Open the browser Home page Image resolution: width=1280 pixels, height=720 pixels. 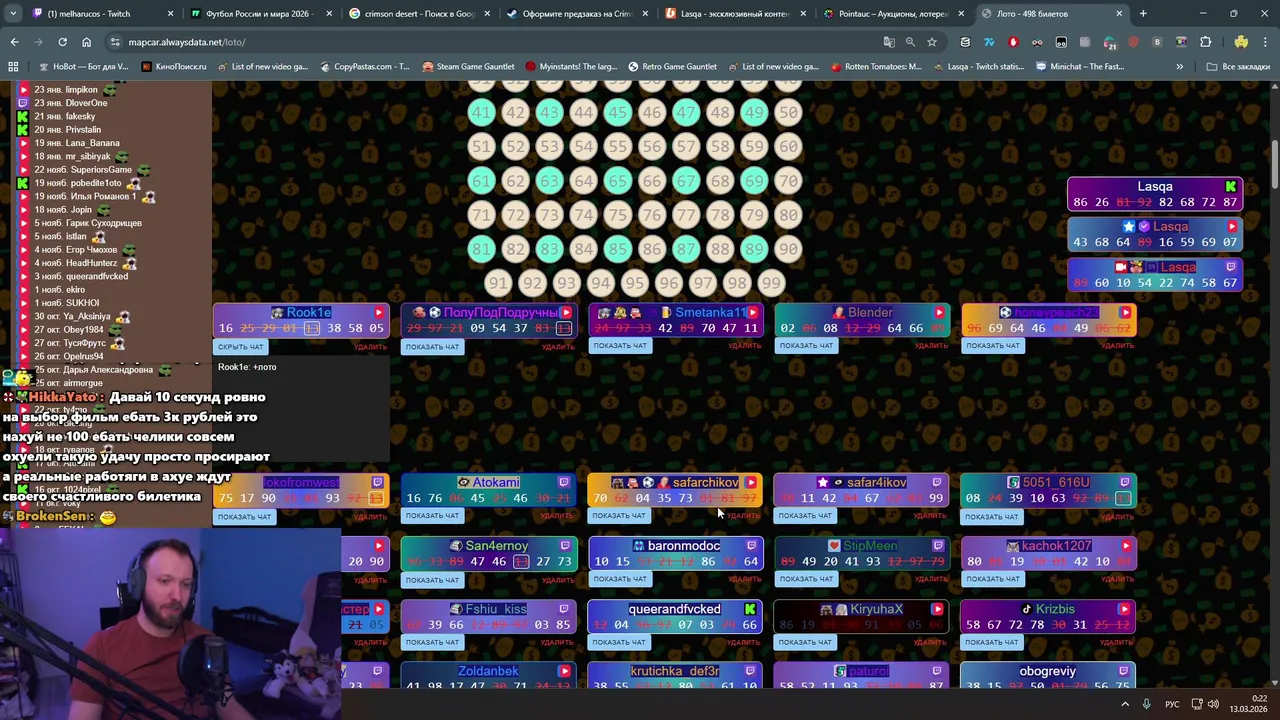(x=86, y=42)
